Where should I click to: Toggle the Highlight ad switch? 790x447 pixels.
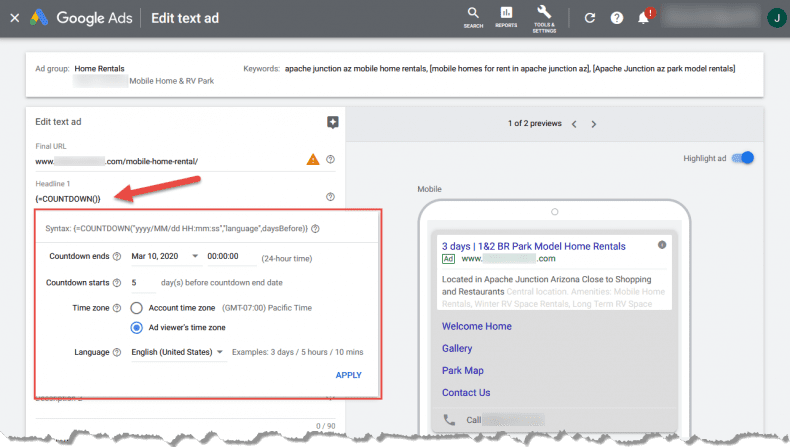[x=742, y=158]
